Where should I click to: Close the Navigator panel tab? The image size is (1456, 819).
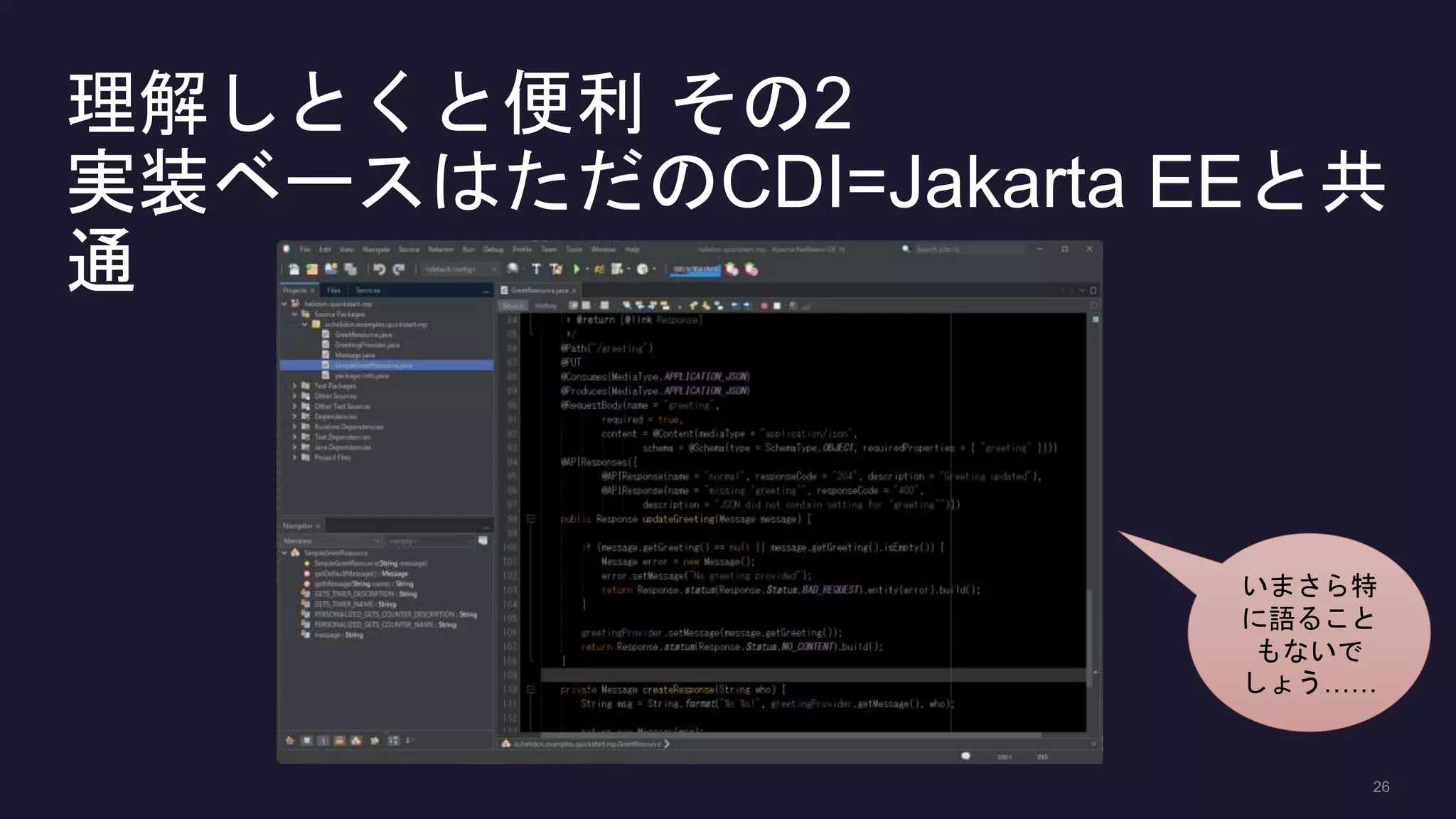[318, 526]
